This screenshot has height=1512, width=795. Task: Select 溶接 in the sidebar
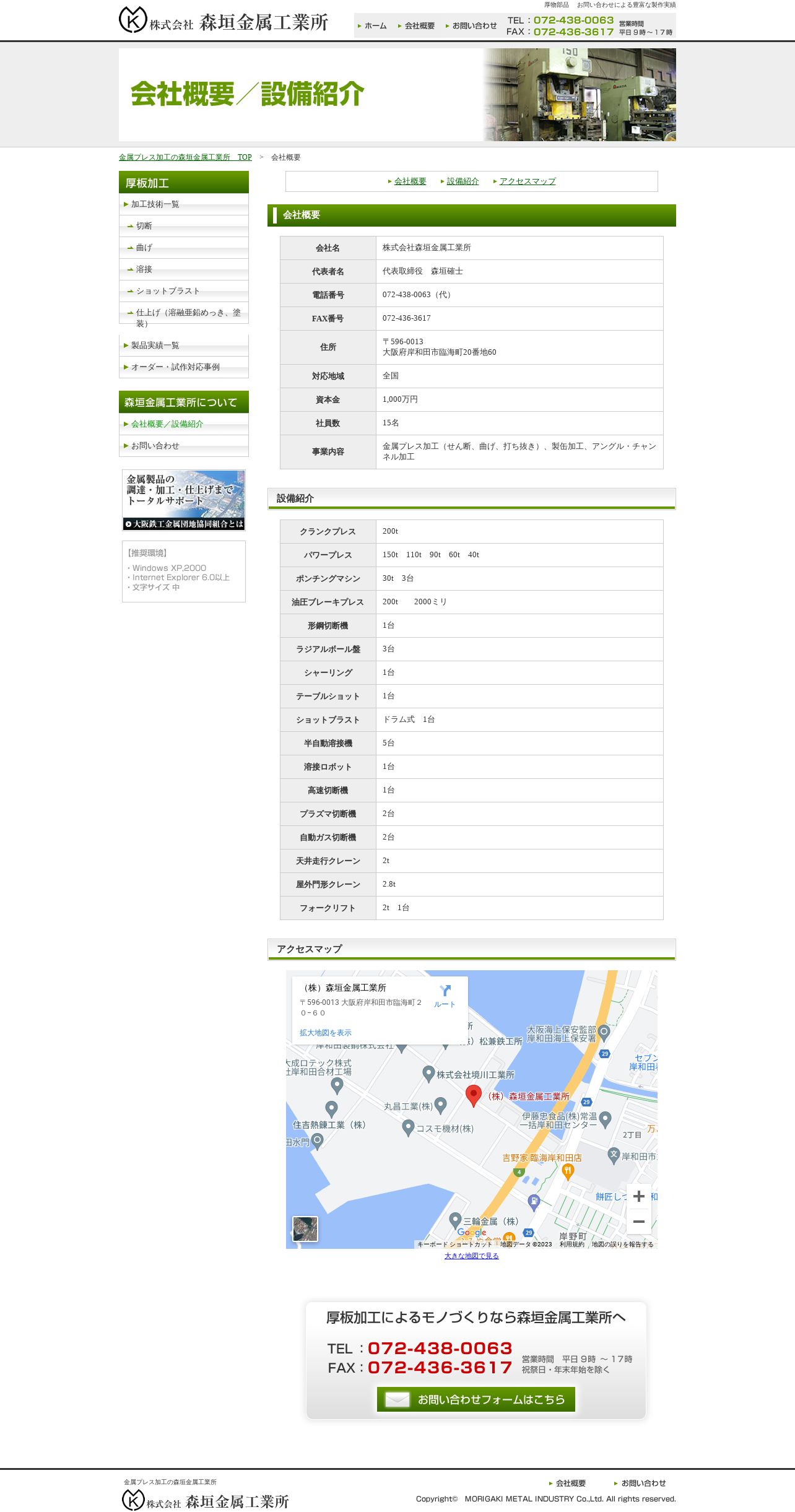[x=184, y=269]
